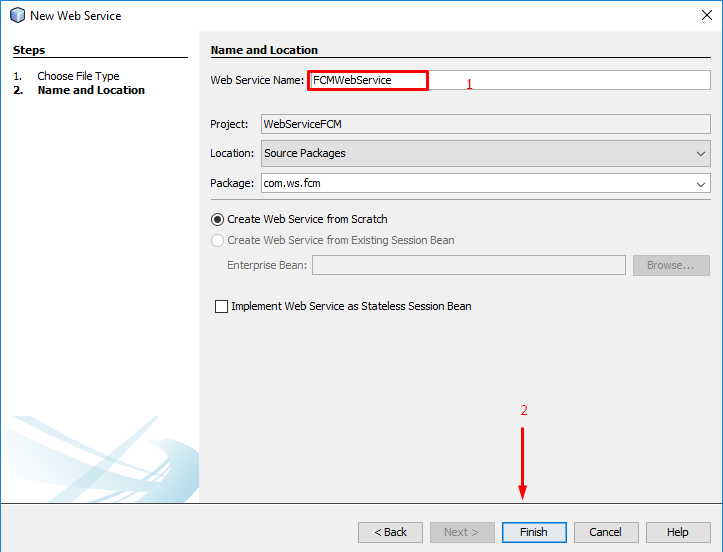
Task: Click step 'Choose File Type'
Action: tap(78, 76)
